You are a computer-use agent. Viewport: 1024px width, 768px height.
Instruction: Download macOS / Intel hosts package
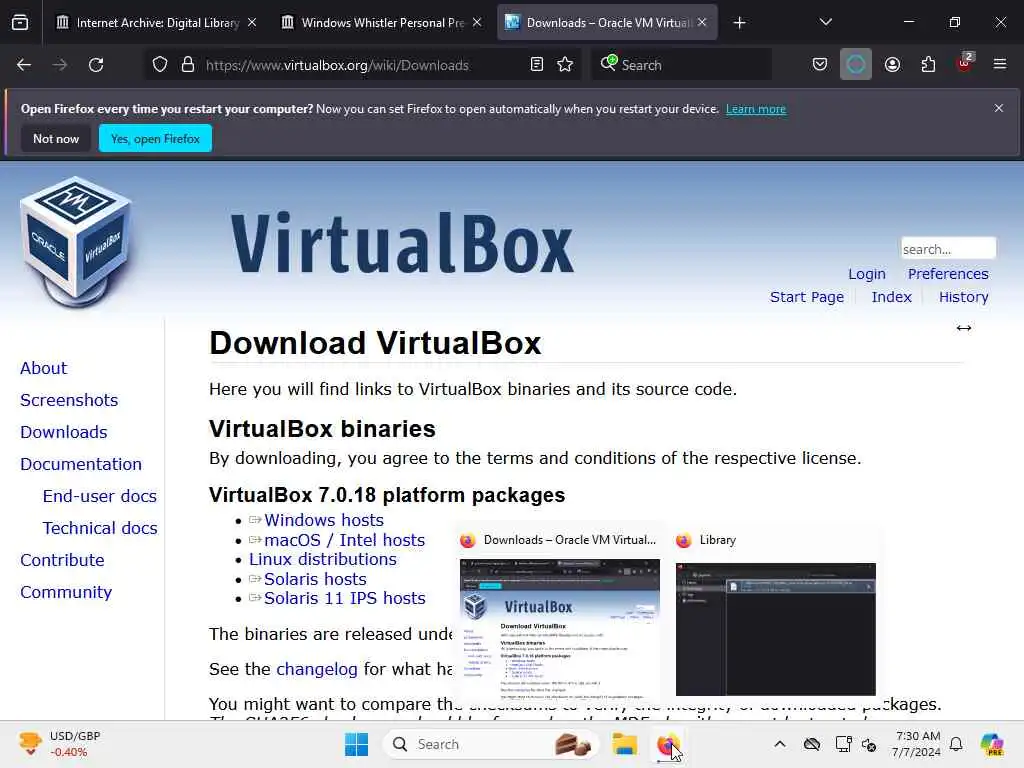[344, 540]
